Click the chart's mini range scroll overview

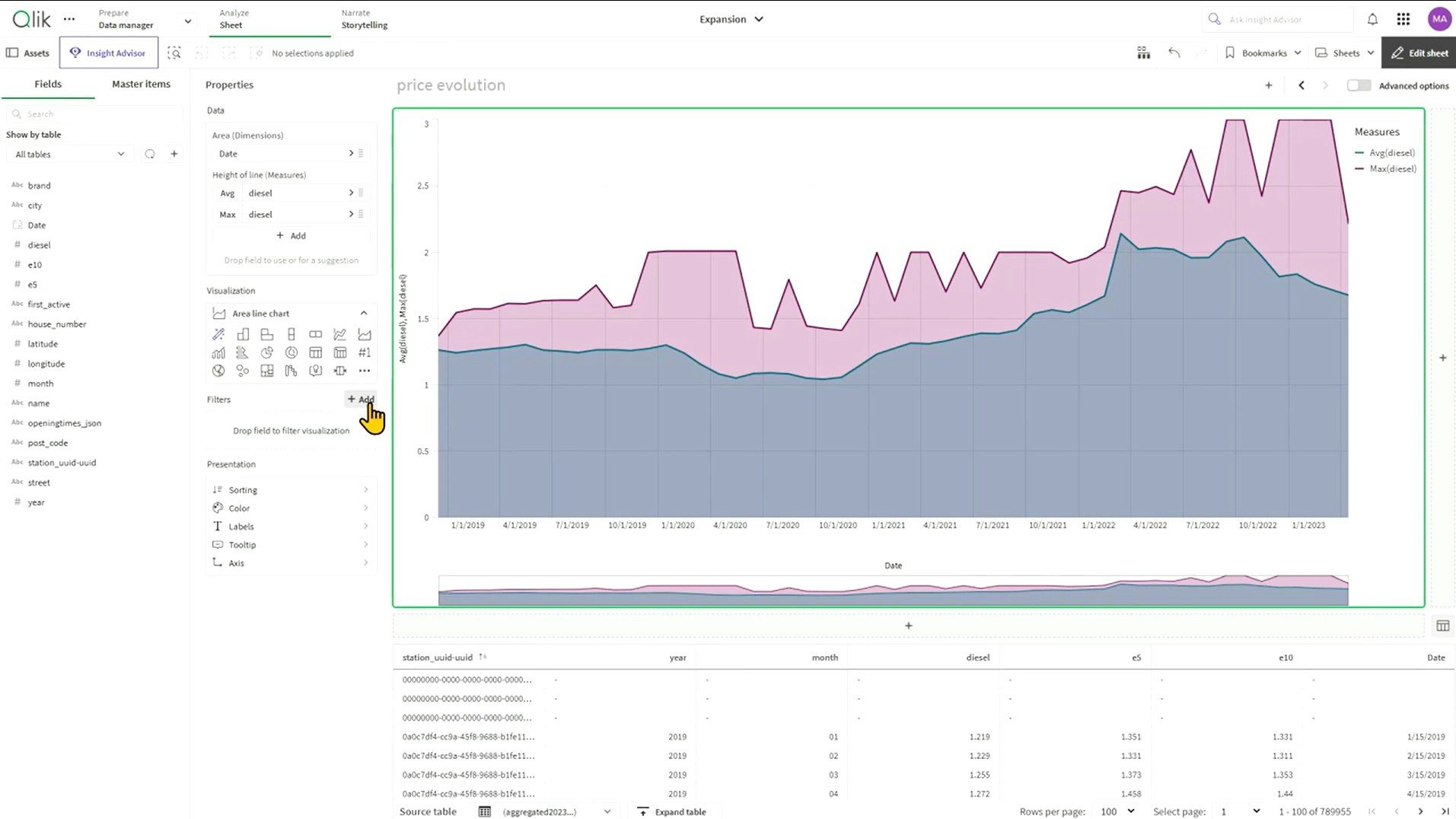tap(893, 591)
